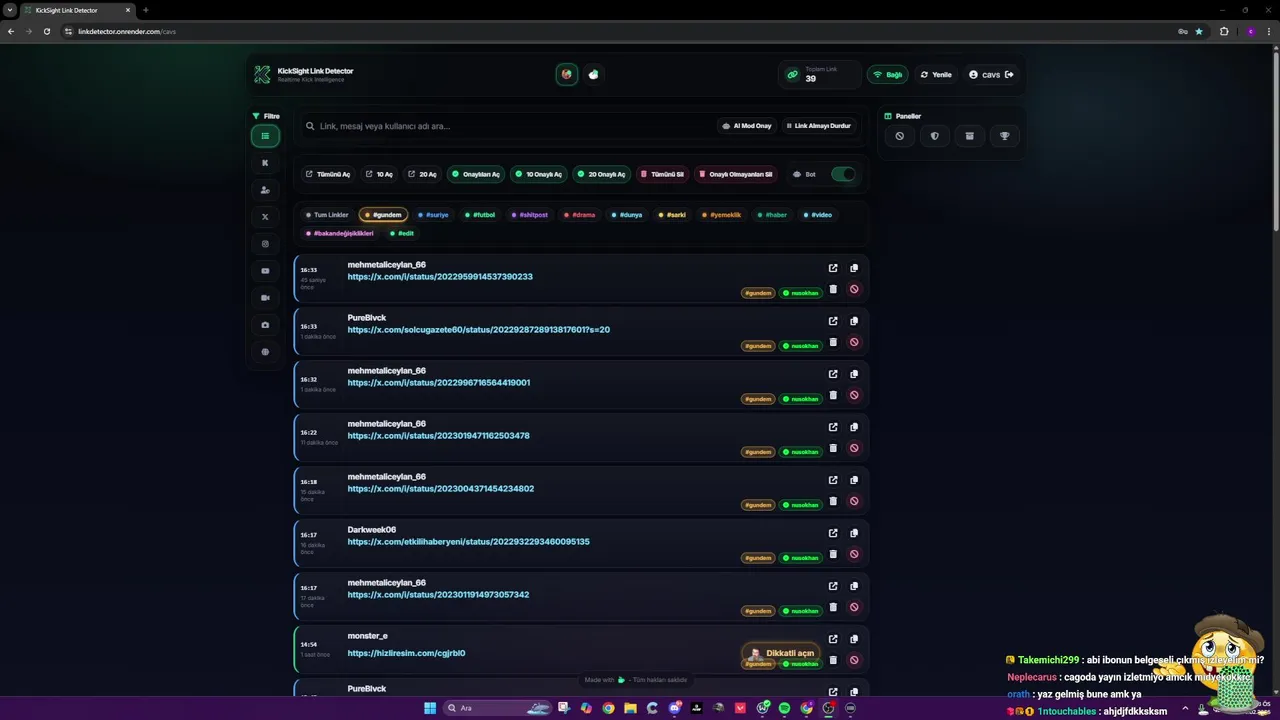Select the Tum Linkler tab
This screenshot has height=720, width=1280.
[327, 215]
